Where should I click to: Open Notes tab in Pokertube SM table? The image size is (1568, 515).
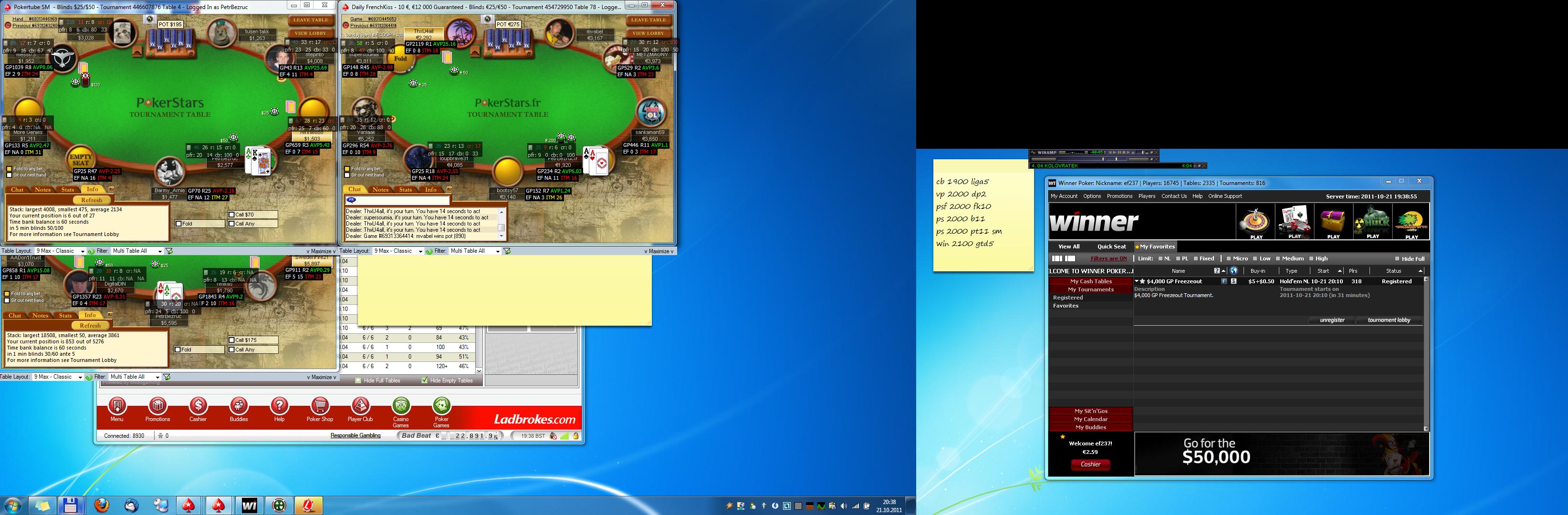(42, 190)
